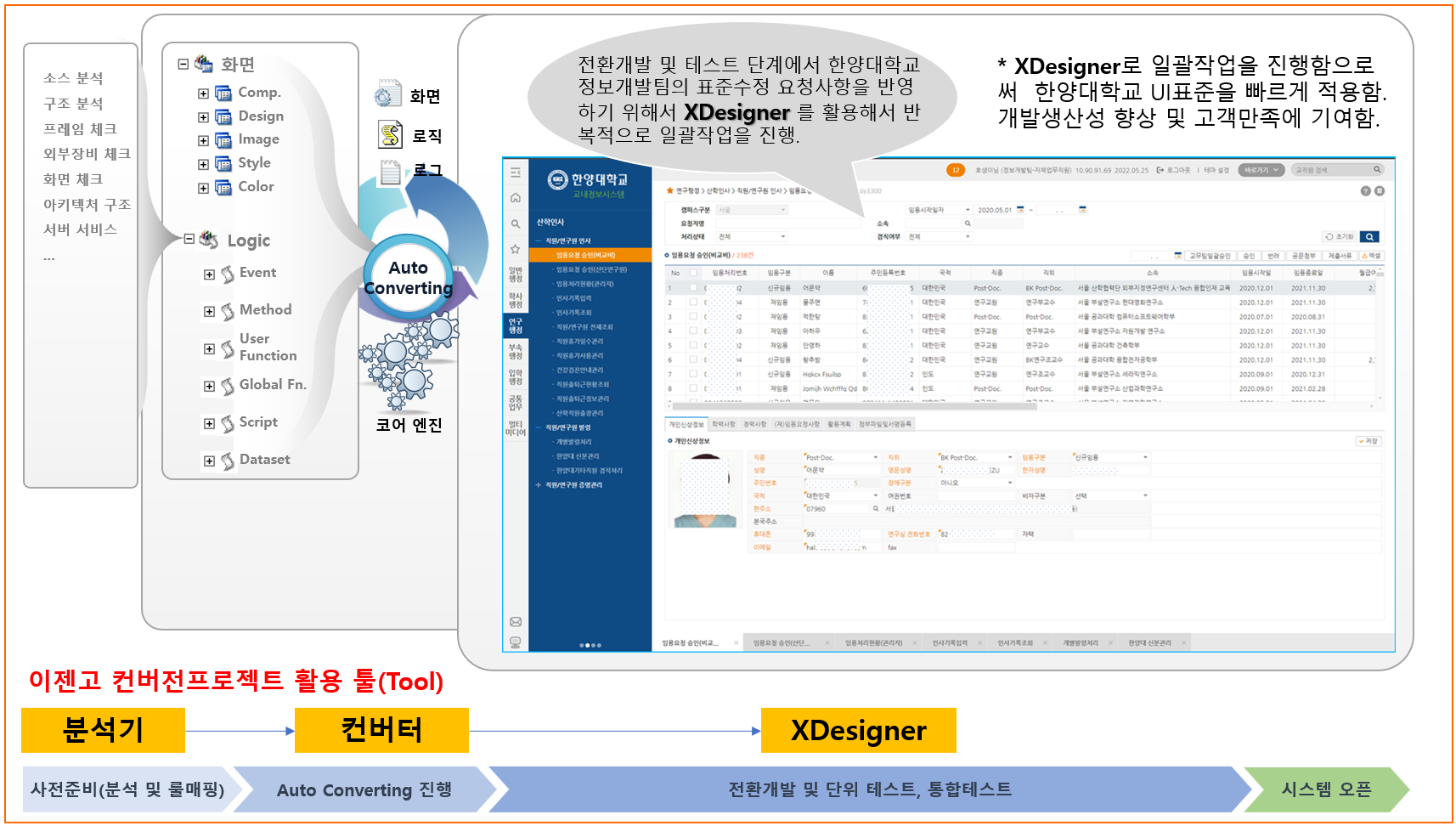Expand the Event tree node
This screenshot has width=1456, height=826.
[209, 274]
